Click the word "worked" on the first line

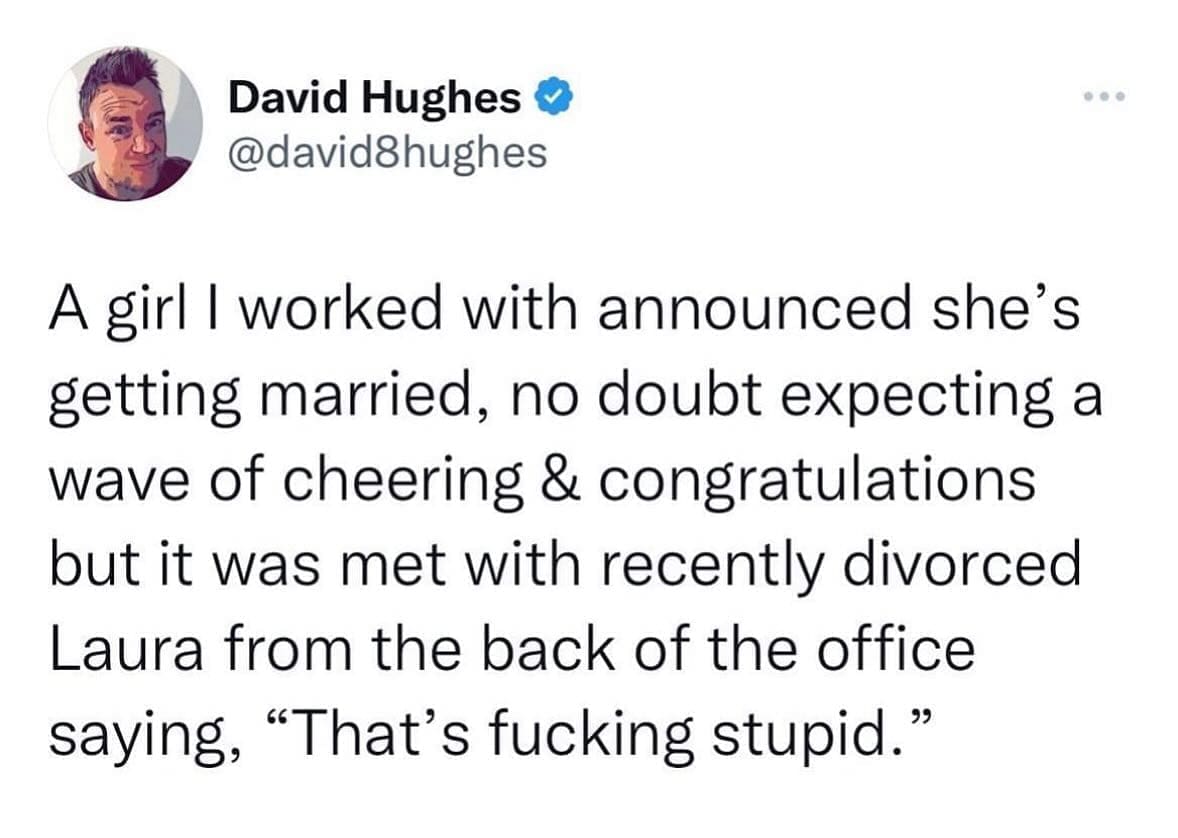348,314
